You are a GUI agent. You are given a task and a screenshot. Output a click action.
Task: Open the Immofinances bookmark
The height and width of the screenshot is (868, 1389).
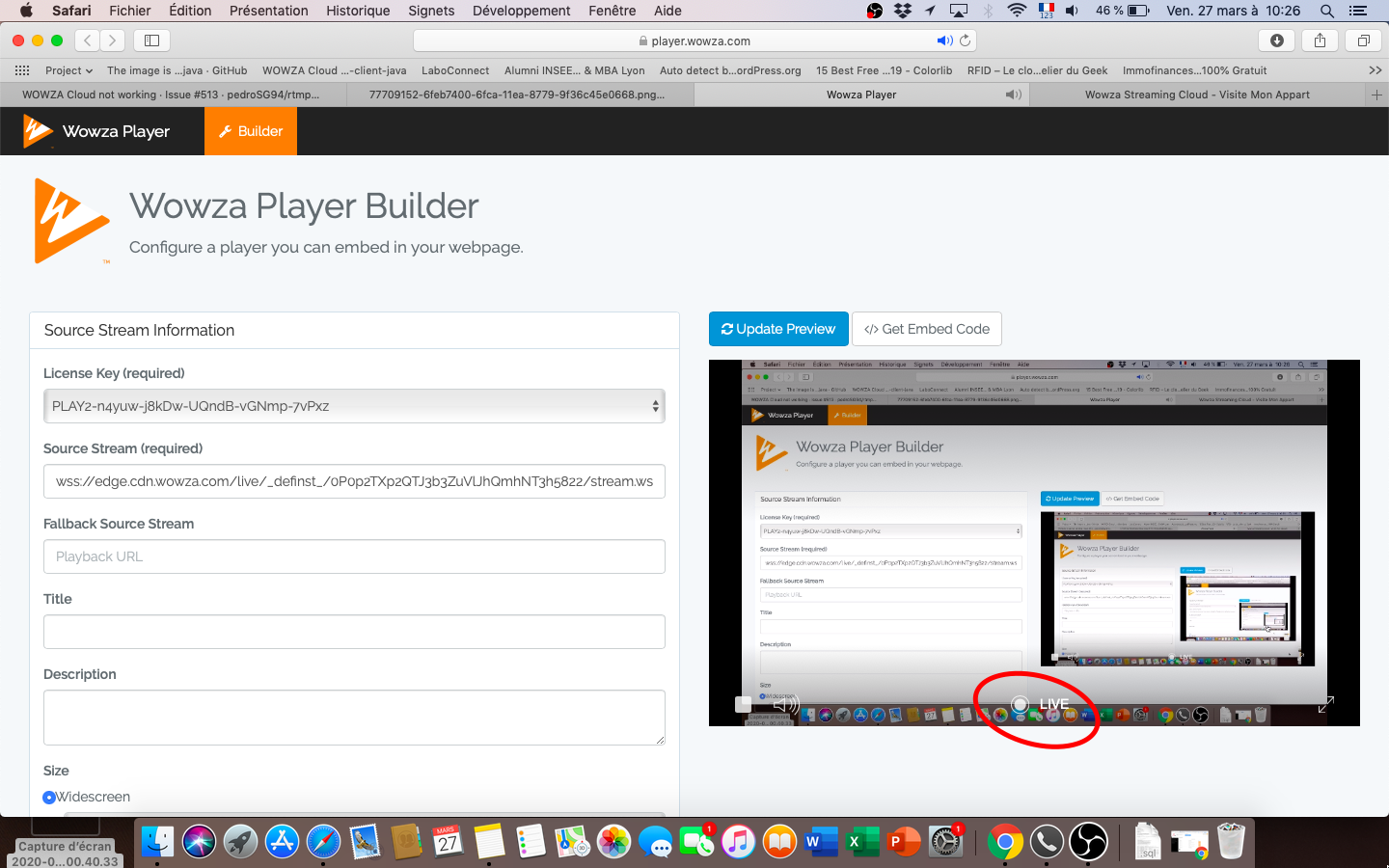(1194, 70)
